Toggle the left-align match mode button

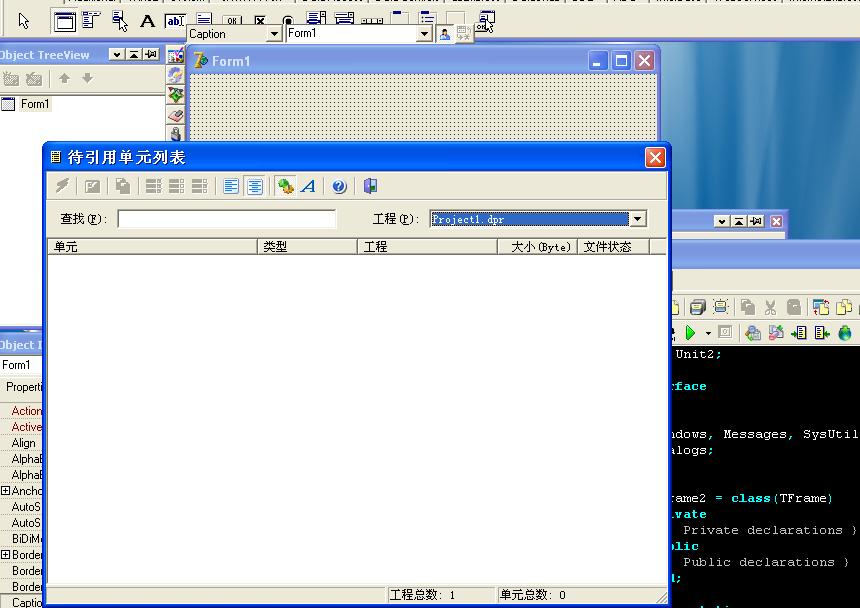(x=231, y=186)
